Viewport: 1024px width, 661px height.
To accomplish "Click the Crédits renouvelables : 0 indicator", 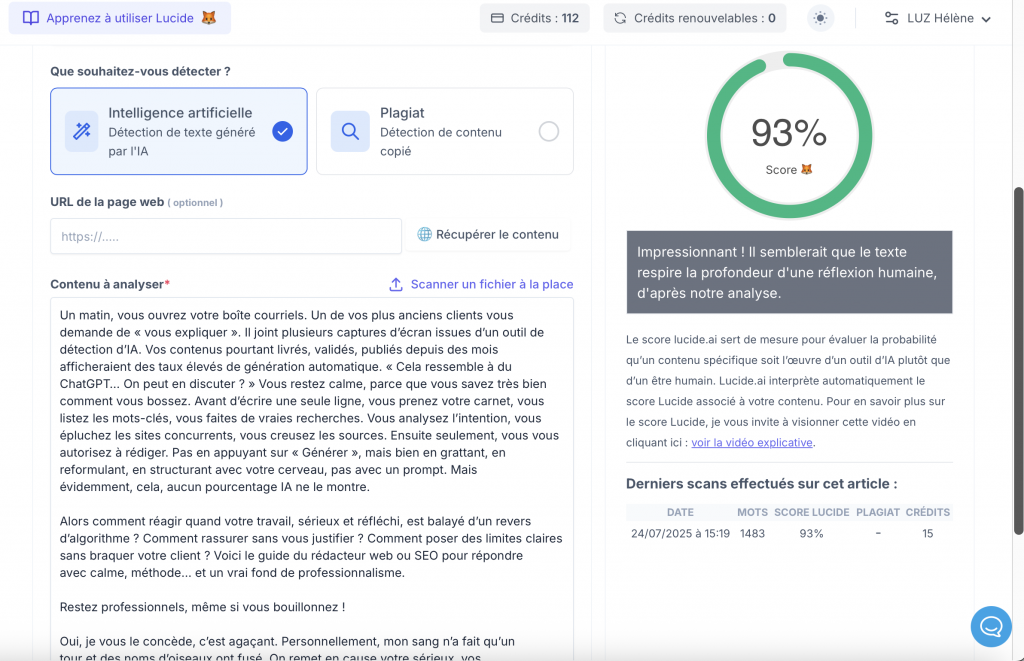I will click(695, 18).
